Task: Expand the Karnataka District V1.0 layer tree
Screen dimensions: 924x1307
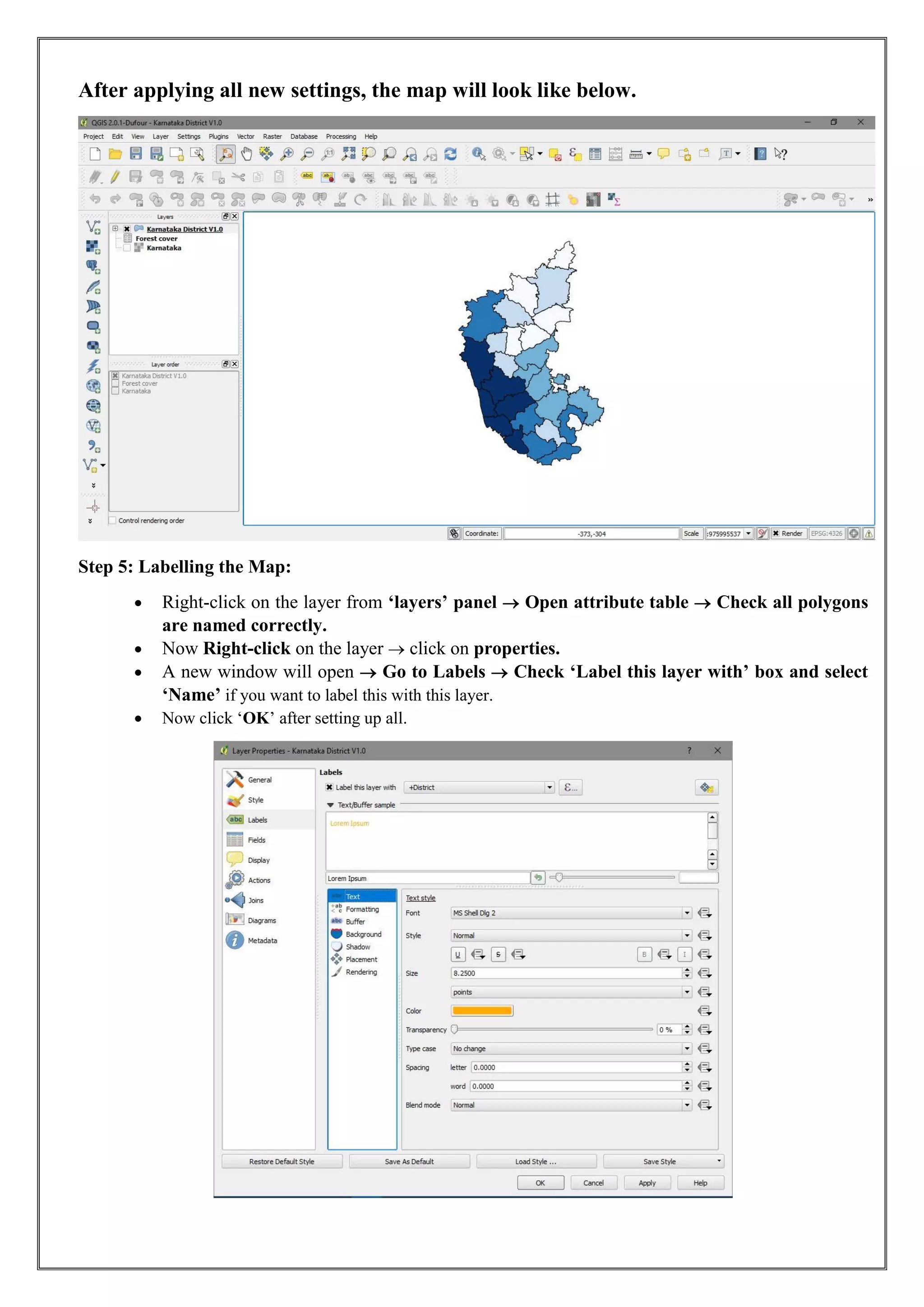Action: pyautogui.click(x=115, y=229)
